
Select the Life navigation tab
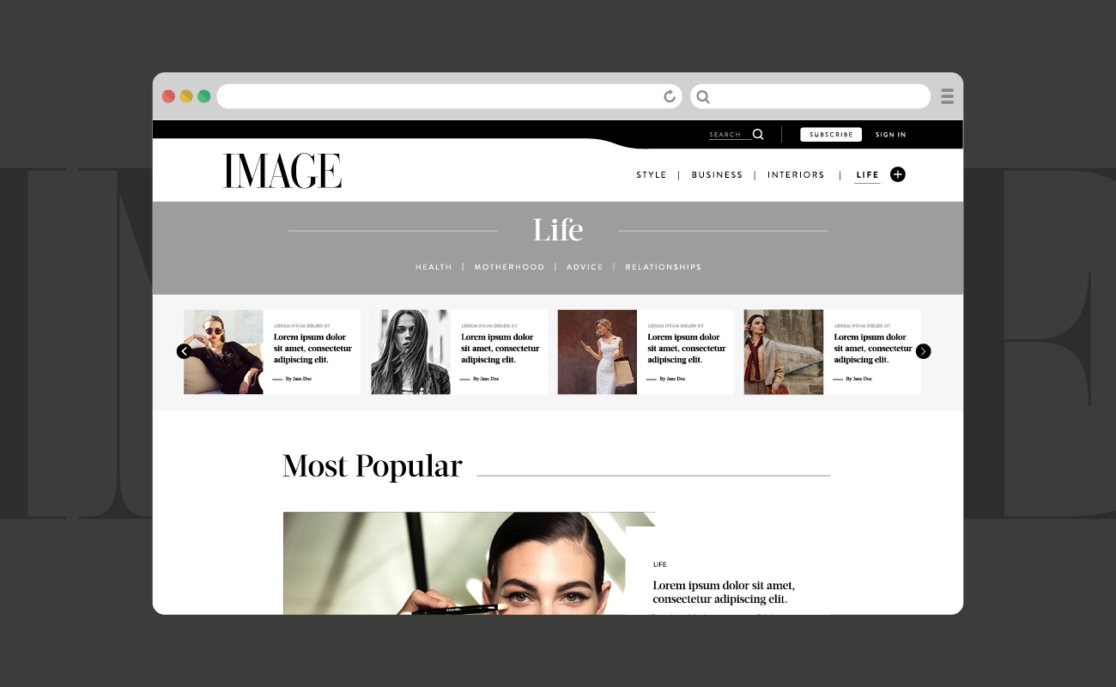tap(867, 175)
